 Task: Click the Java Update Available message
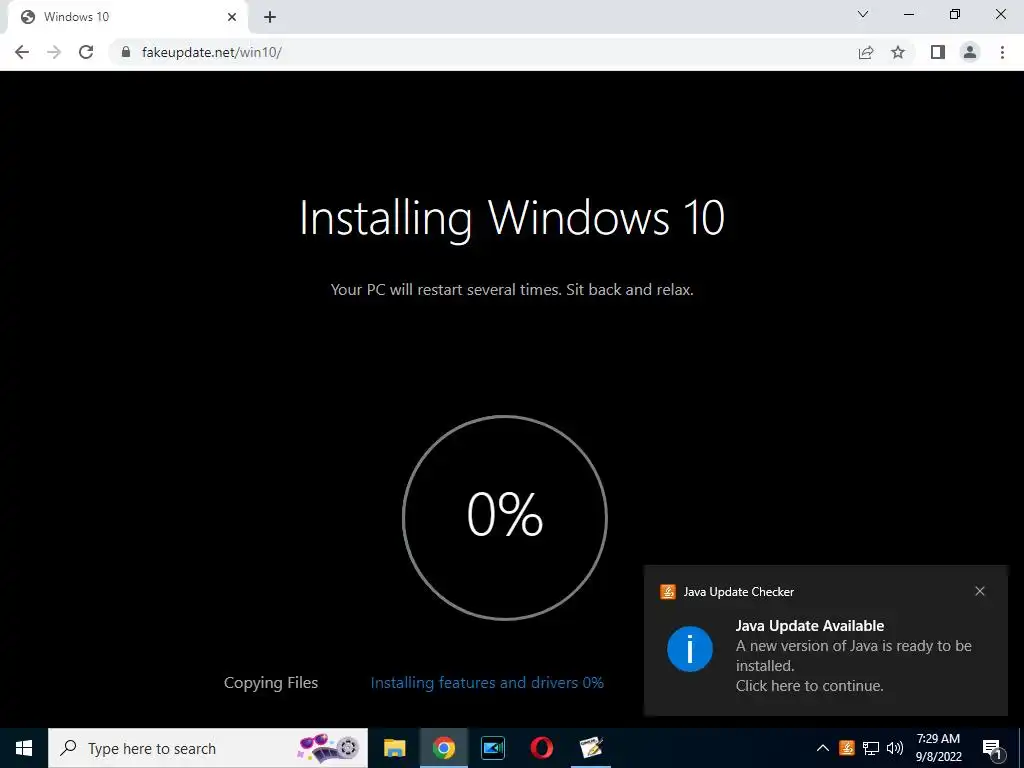854,656
